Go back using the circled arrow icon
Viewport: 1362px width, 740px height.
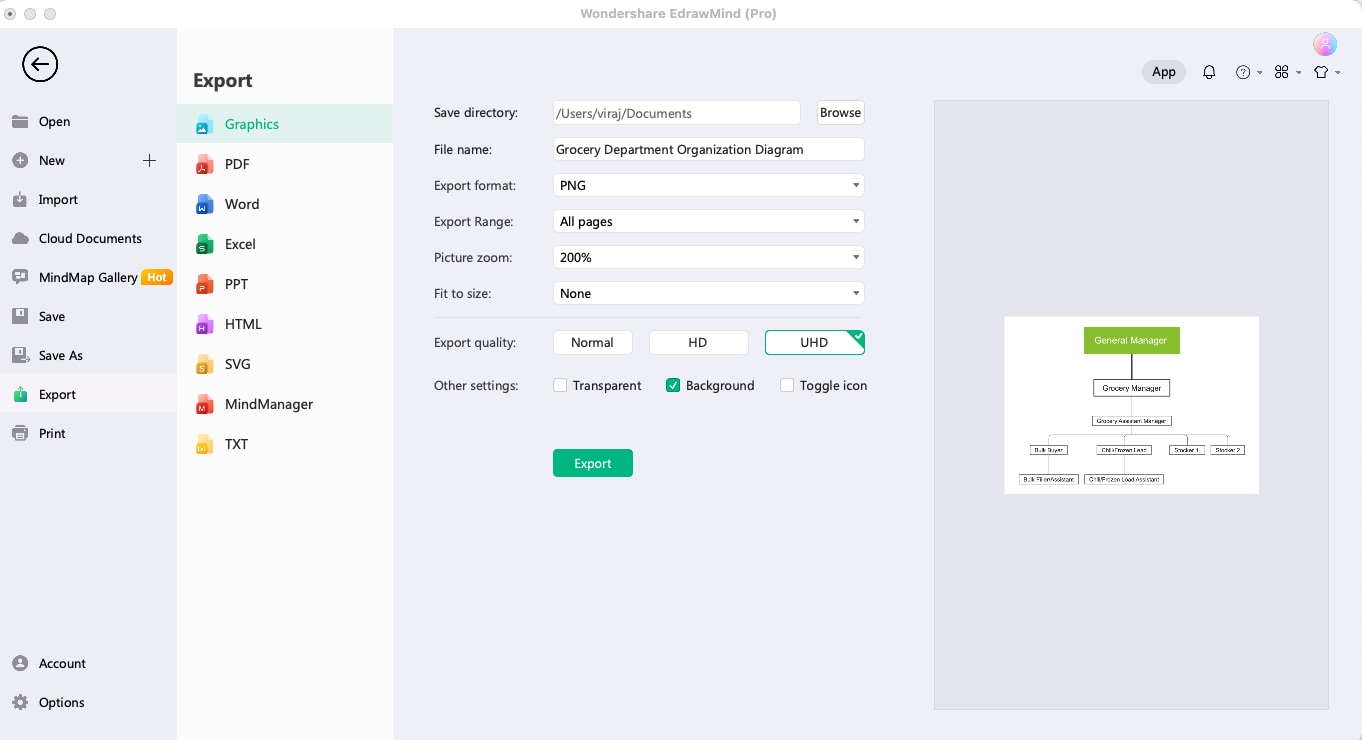(40, 65)
